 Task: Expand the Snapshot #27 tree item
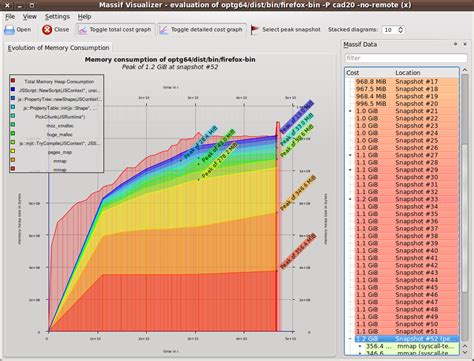point(350,155)
